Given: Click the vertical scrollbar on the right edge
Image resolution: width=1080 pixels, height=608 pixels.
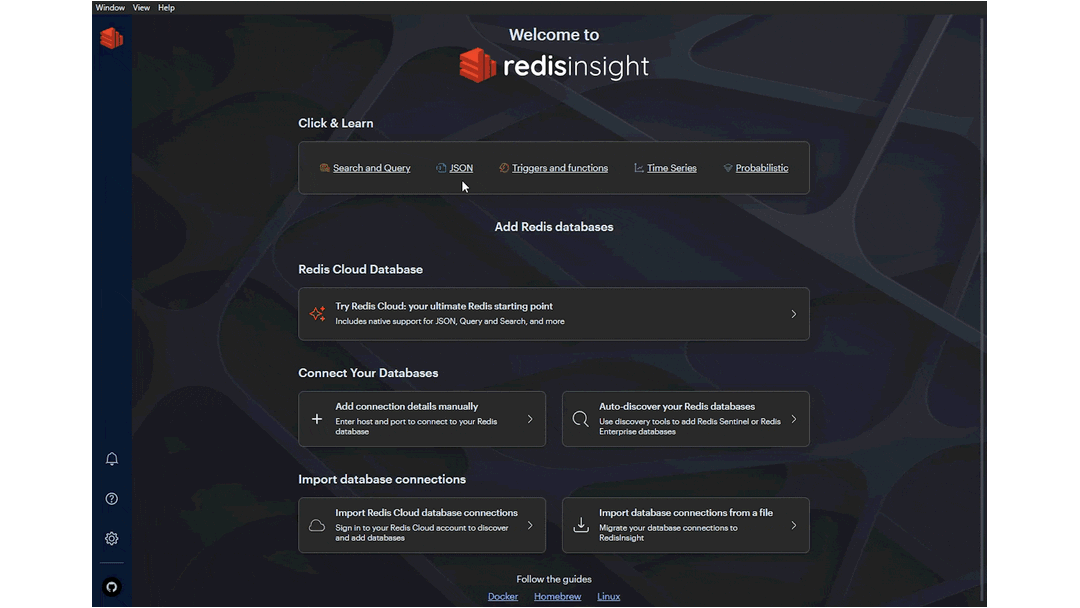Looking at the screenshot, I should click(982, 310).
